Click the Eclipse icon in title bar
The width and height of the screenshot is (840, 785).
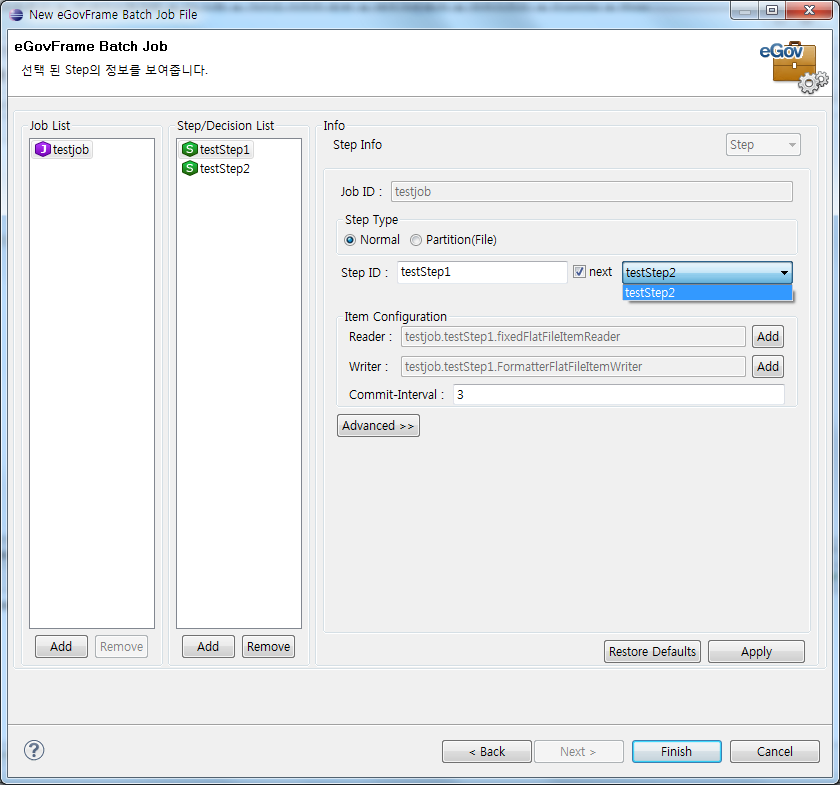17,14
